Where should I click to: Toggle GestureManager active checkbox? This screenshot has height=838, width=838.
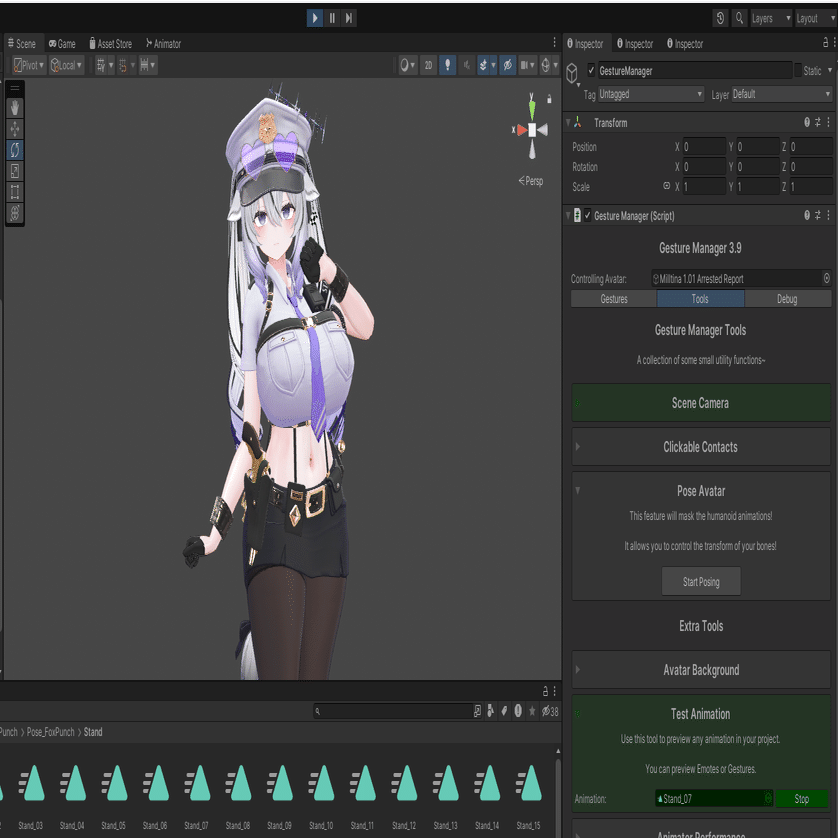[591, 70]
